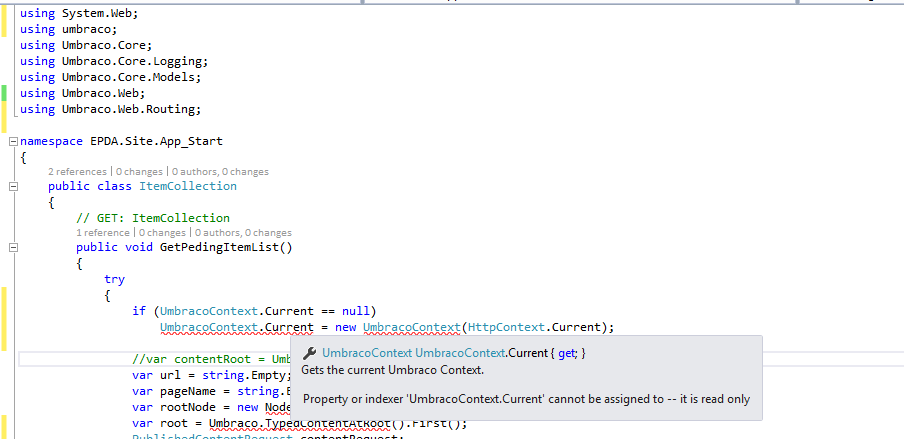Image resolution: width=904 pixels, height=439 pixels.
Task: Click 'var url = string.Empty' line
Action: [212, 376]
